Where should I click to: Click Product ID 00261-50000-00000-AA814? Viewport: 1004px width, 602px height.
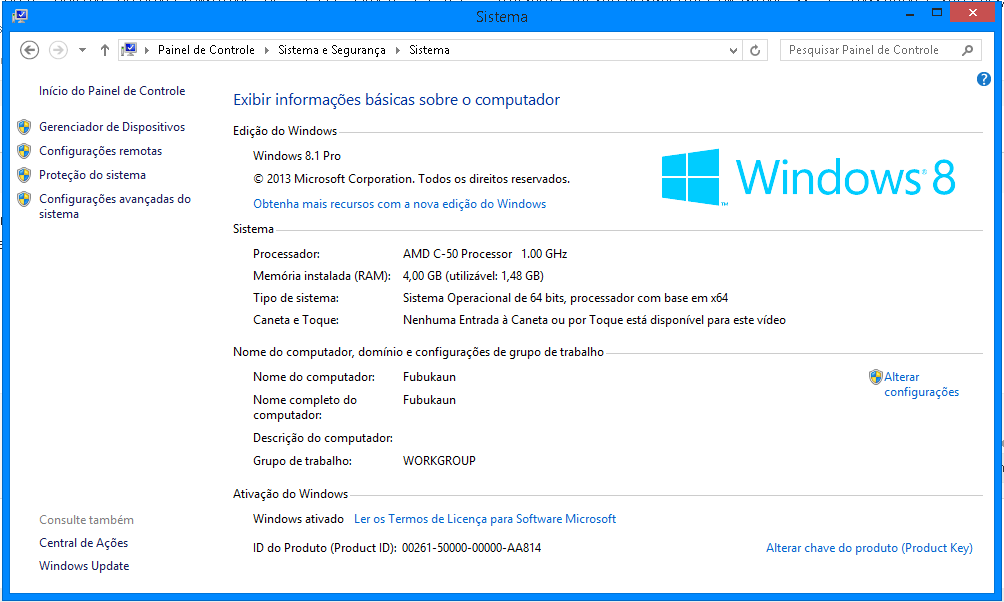[x=471, y=548]
